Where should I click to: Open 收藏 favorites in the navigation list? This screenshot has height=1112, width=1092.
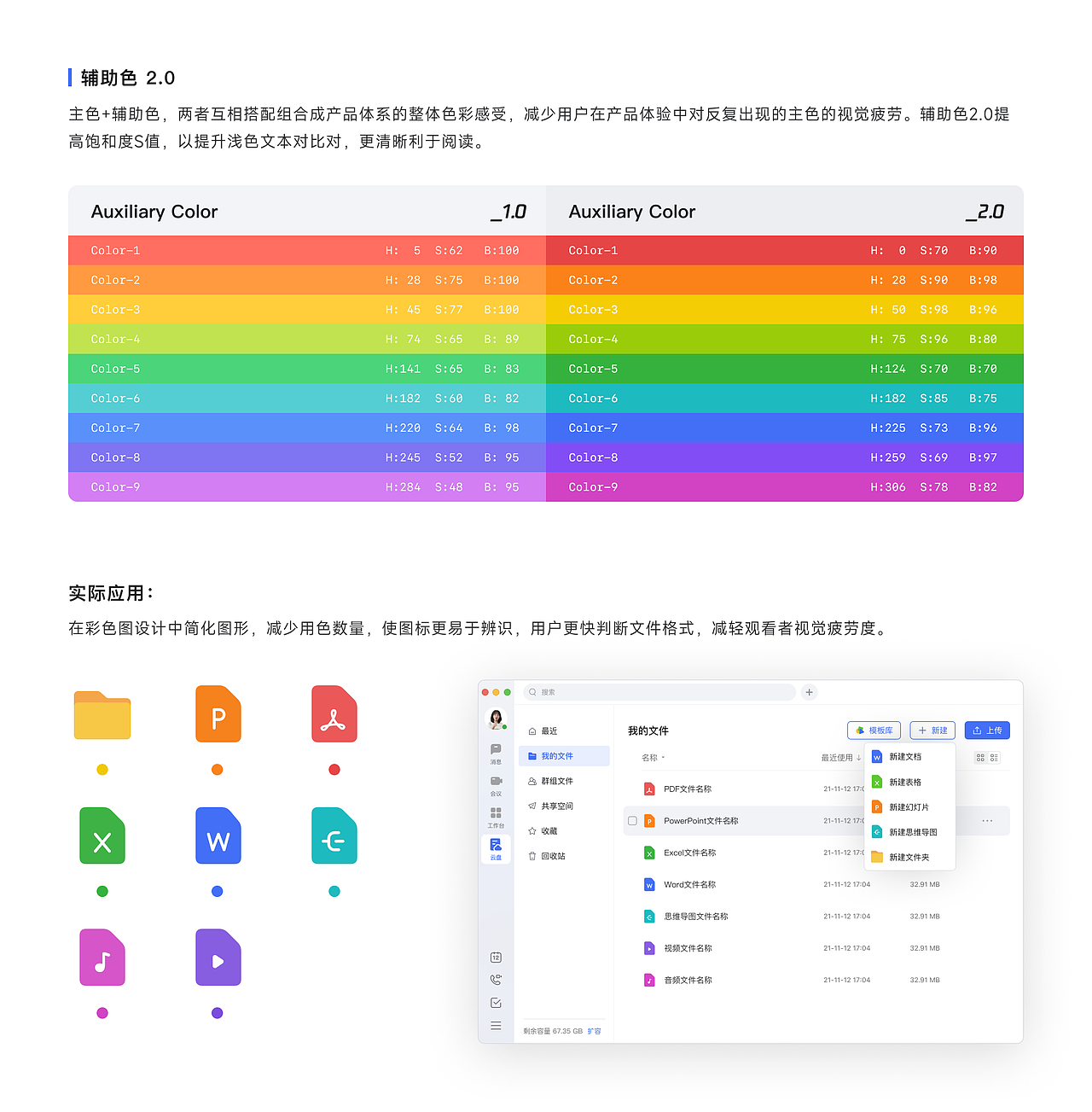pos(564,831)
